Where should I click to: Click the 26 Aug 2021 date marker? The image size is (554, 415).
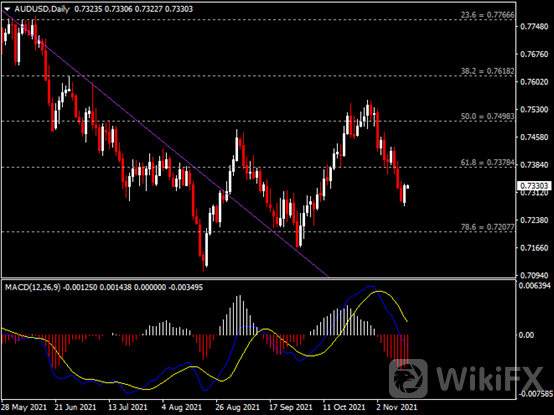click(237, 407)
